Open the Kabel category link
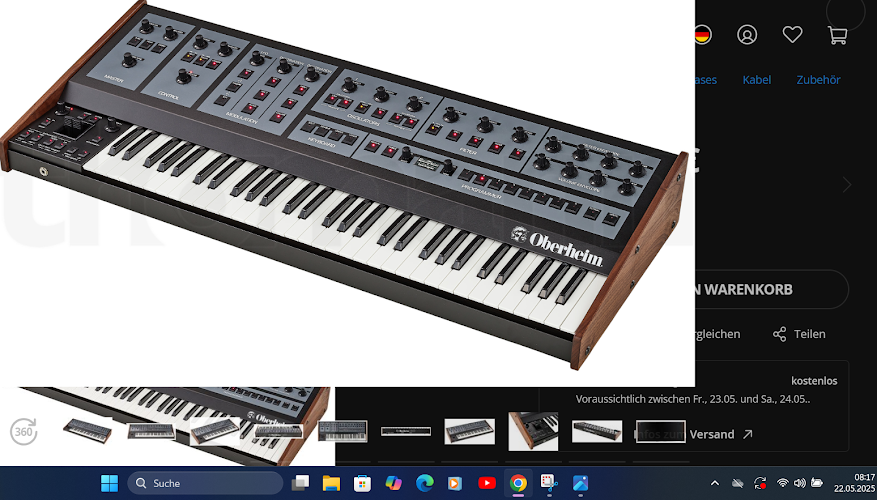Image resolution: width=877 pixels, height=500 pixels. click(x=757, y=79)
